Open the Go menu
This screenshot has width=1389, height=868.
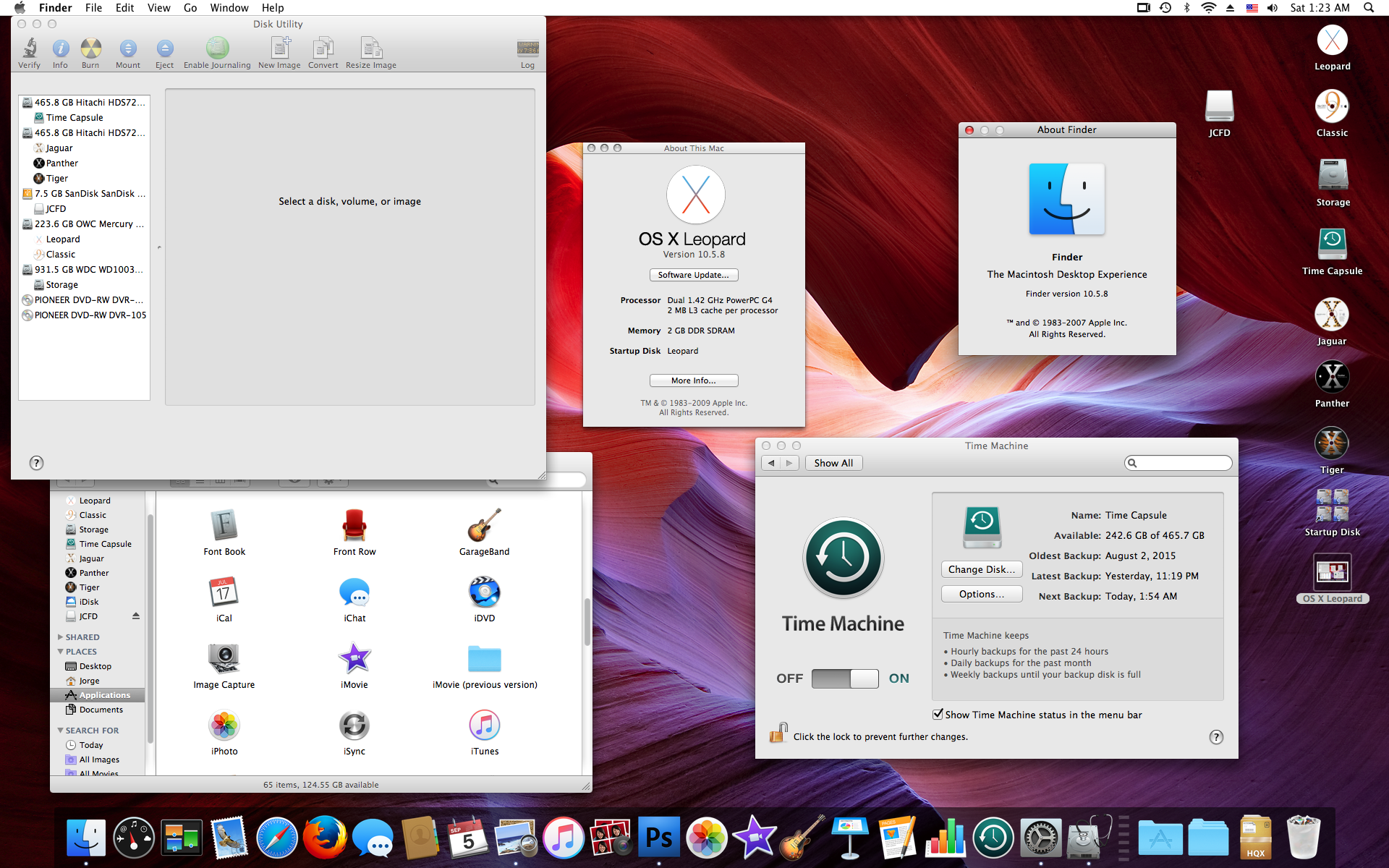190,8
